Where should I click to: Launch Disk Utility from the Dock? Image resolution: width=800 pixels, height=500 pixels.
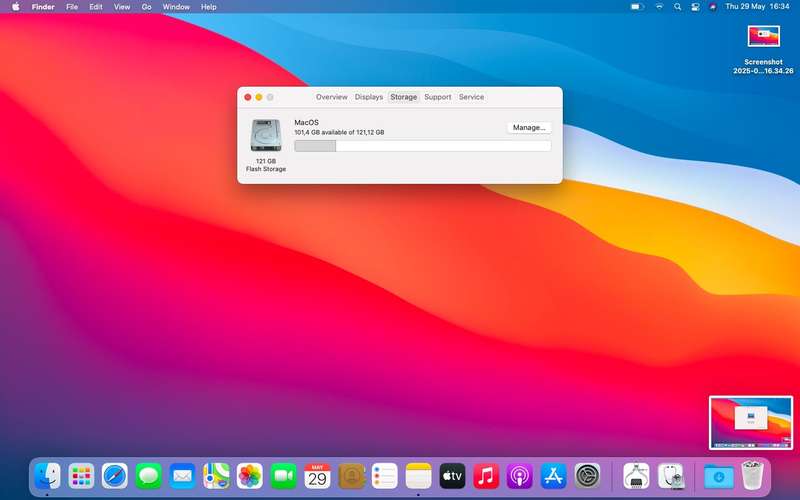[x=670, y=476]
